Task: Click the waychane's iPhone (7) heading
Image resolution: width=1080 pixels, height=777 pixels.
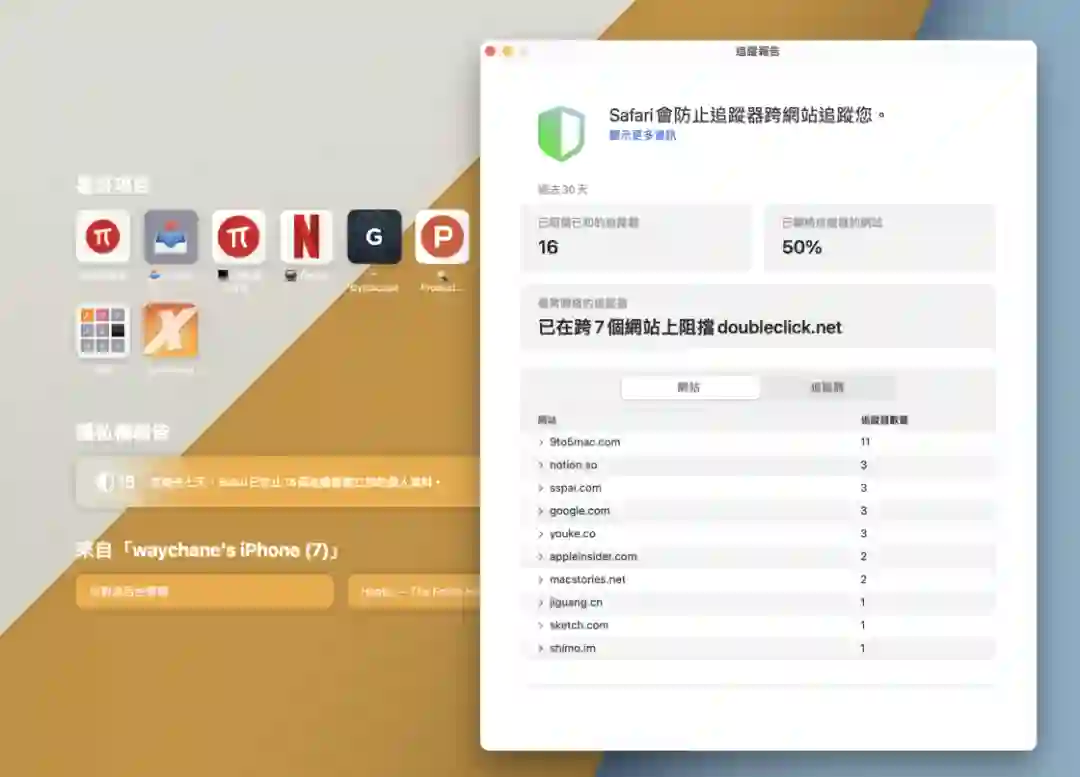Action: click(207, 550)
